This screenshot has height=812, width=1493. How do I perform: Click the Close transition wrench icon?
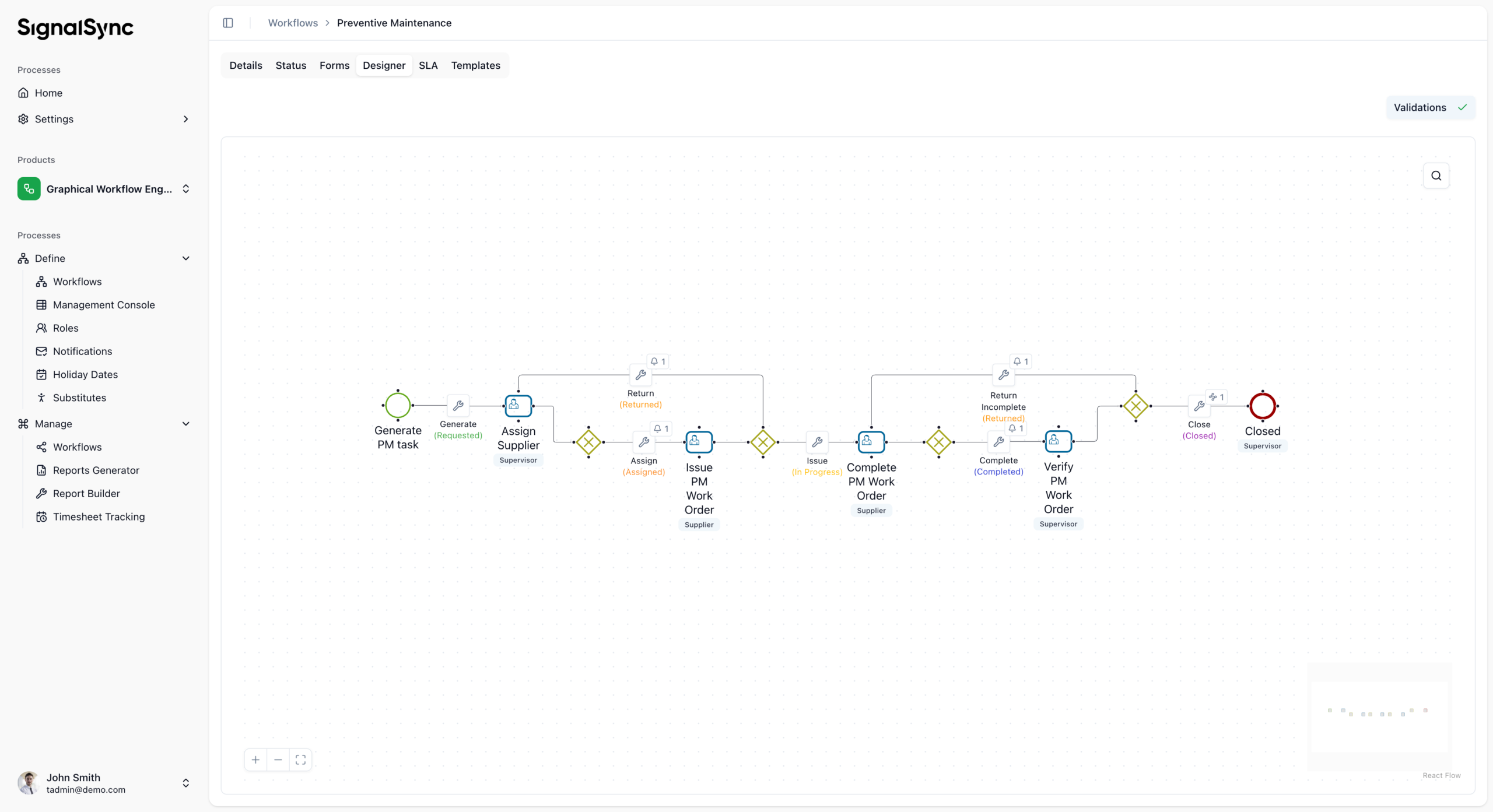[x=1199, y=406]
